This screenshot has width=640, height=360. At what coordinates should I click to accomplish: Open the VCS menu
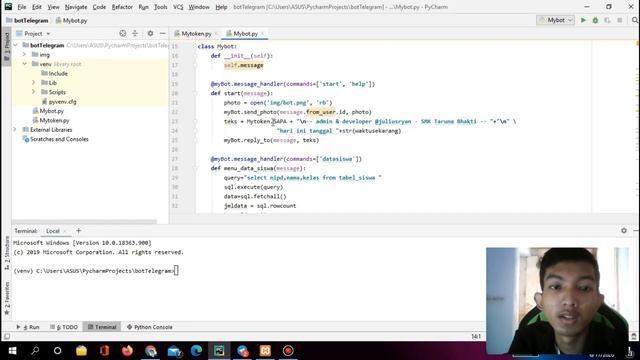178,7
